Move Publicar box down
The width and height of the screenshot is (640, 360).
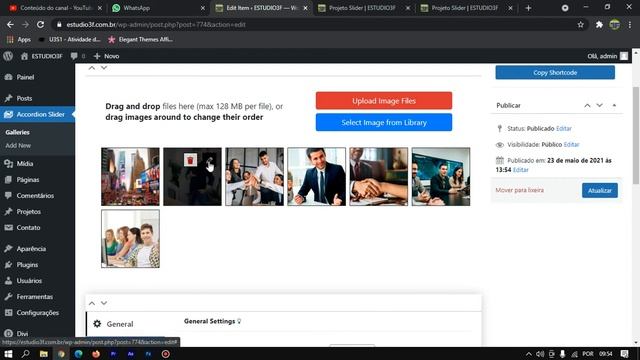tap(599, 105)
